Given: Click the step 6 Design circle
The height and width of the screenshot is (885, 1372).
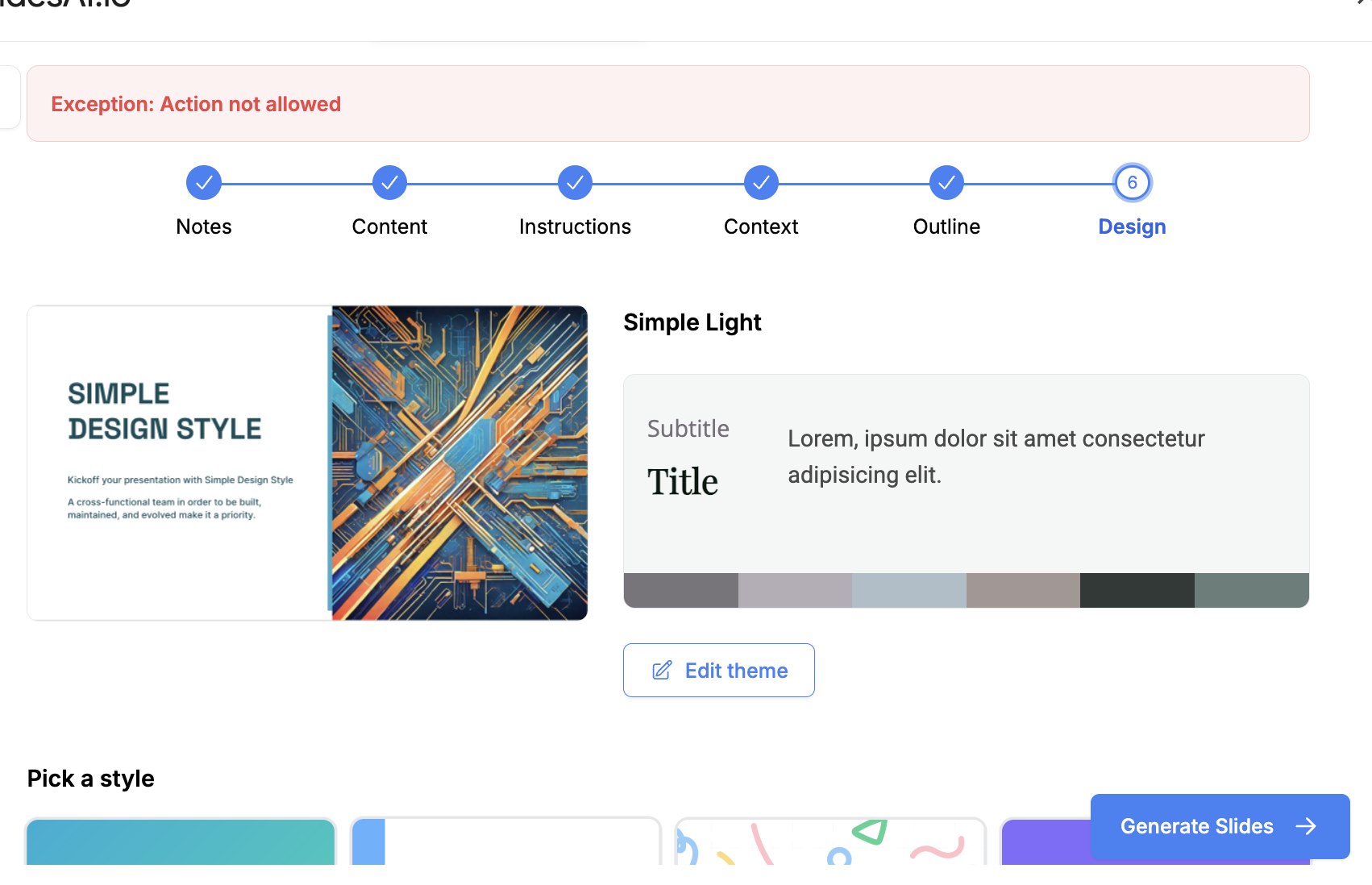Looking at the screenshot, I should (1132, 183).
